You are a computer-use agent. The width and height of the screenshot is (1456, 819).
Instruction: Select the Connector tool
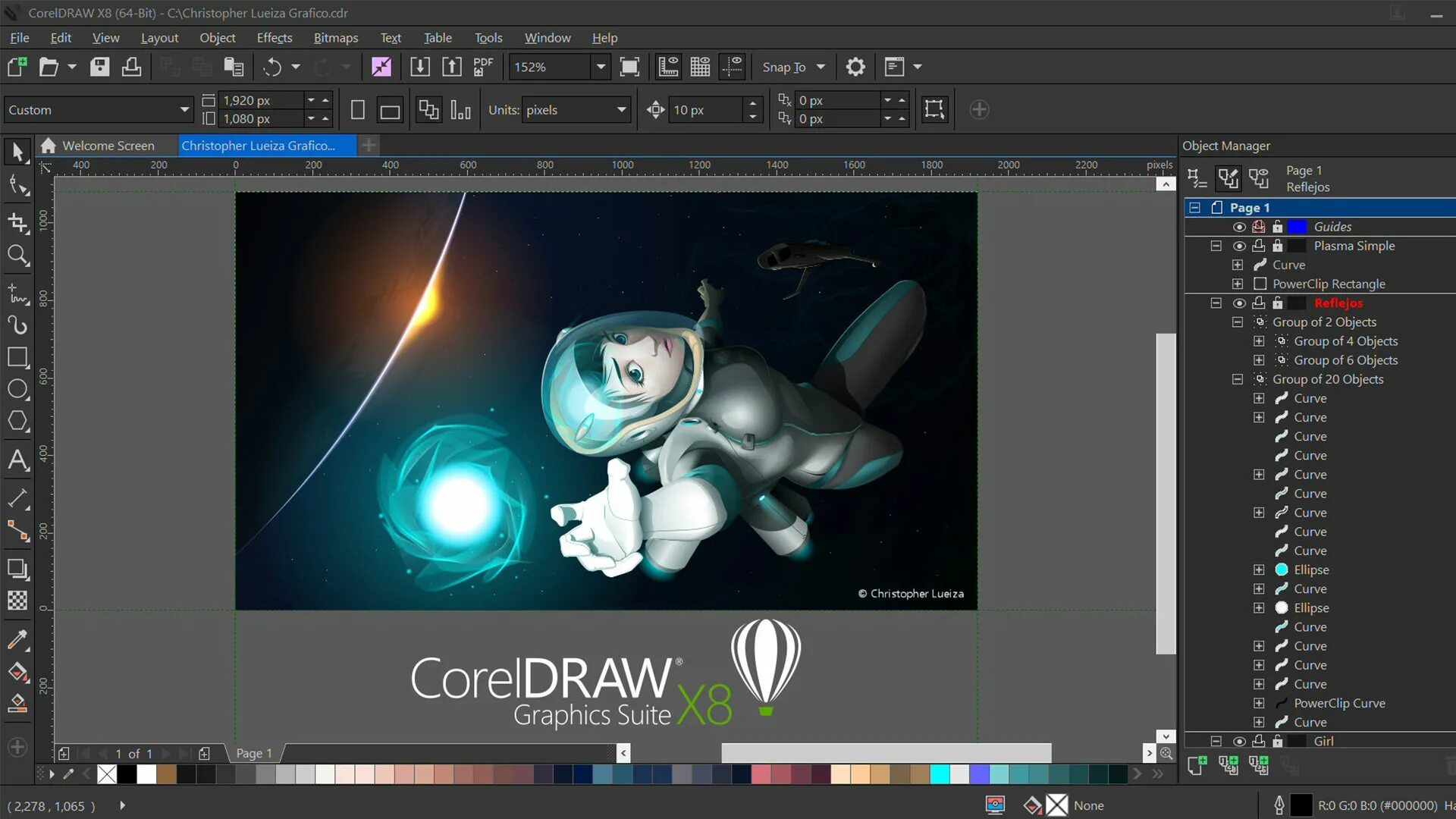point(17,530)
